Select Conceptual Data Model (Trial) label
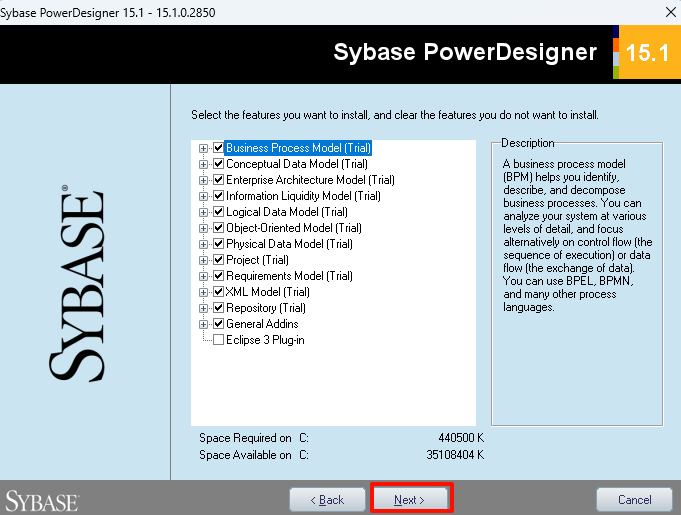Image resolution: width=681 pixels, height=515 pixels. click(297, 164)
